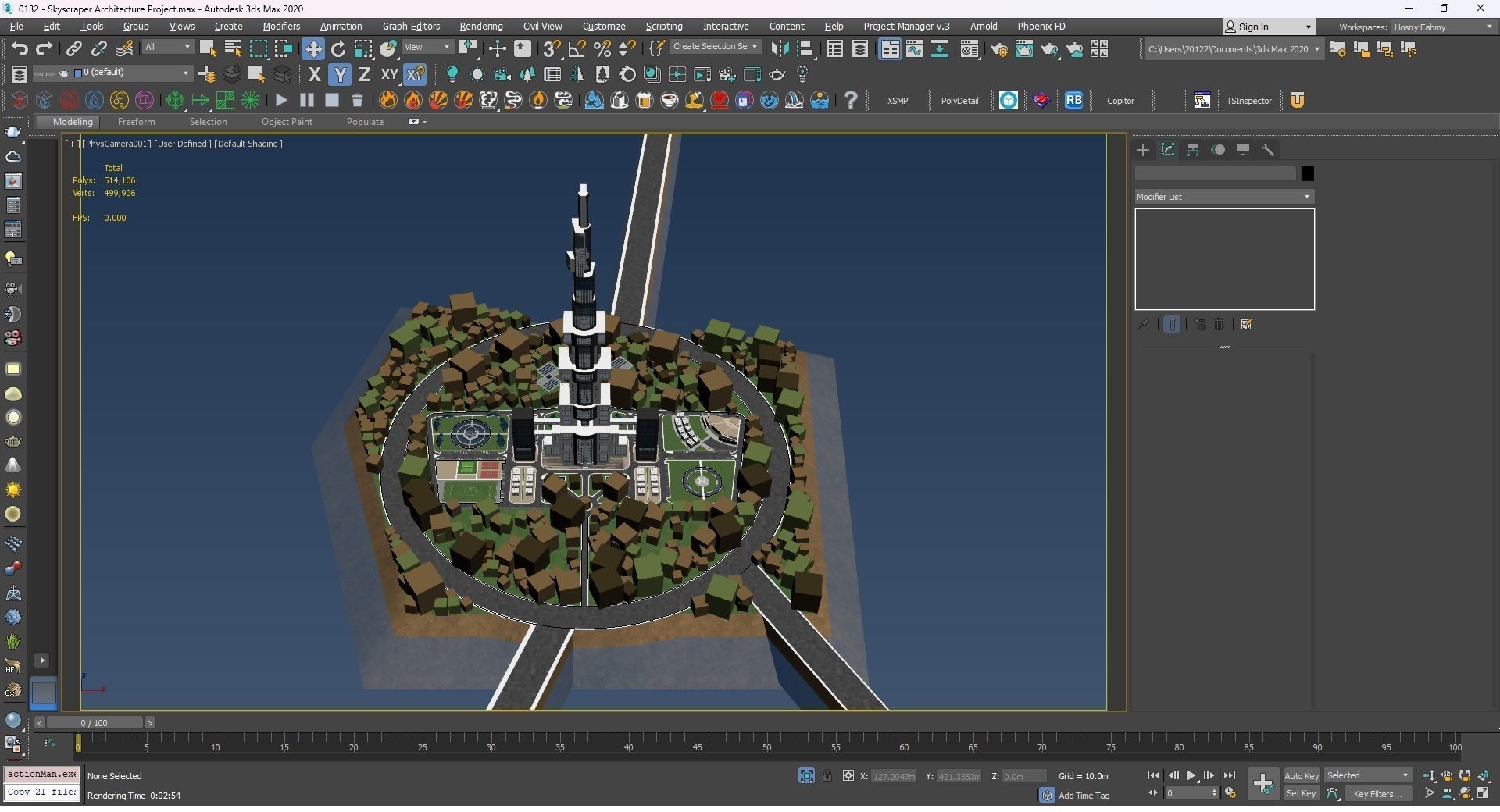
Task: Toggle Window/Crossing selection mode
Action: 284,49
